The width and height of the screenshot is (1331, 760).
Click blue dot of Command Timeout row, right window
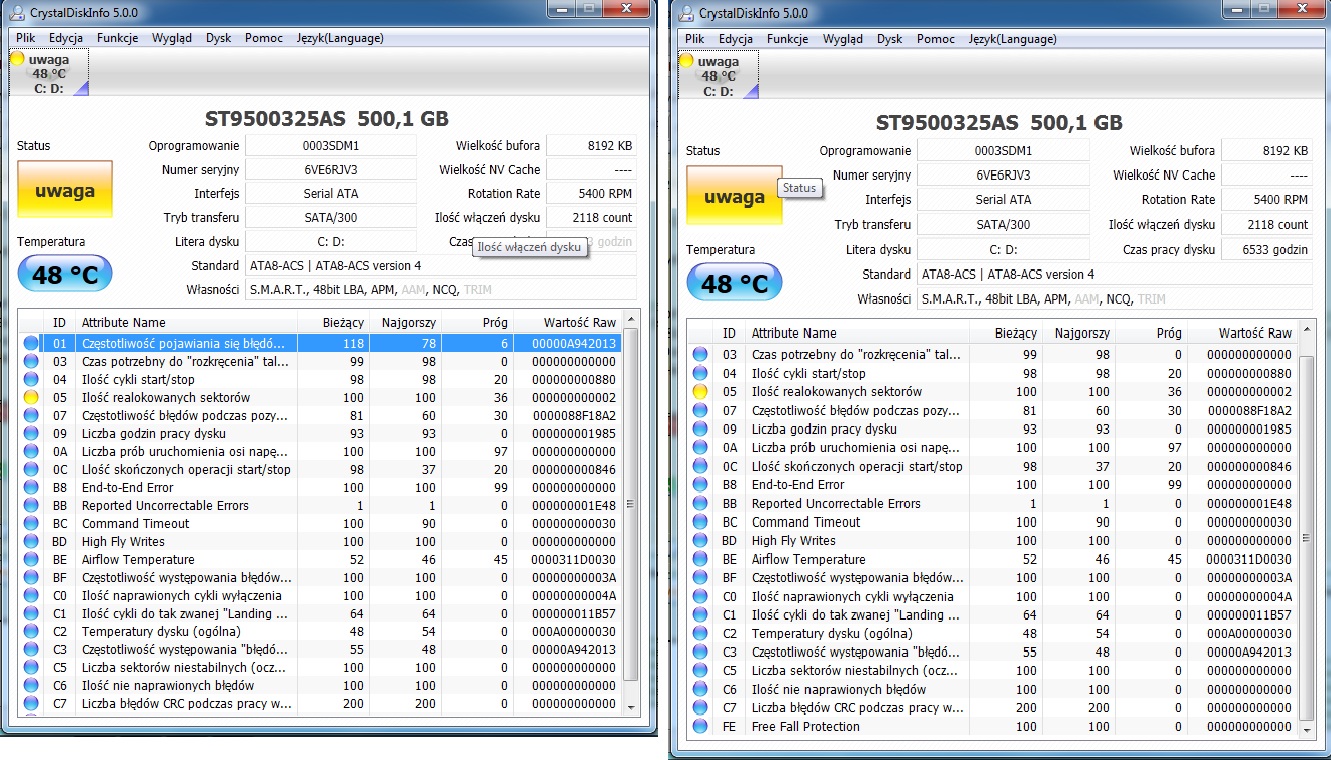click(700, 522)
